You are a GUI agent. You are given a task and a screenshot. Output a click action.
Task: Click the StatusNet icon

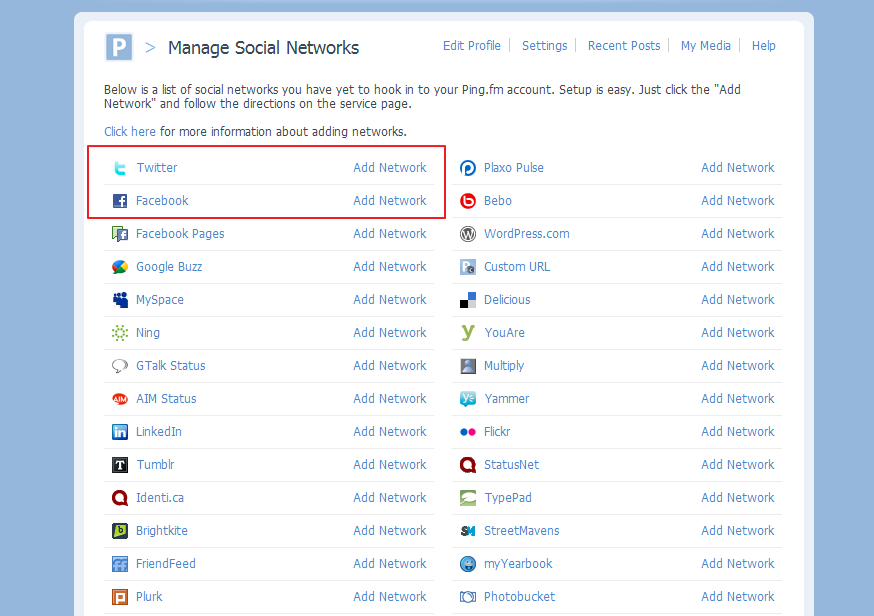pyautogui.click(x=468, y=464)
